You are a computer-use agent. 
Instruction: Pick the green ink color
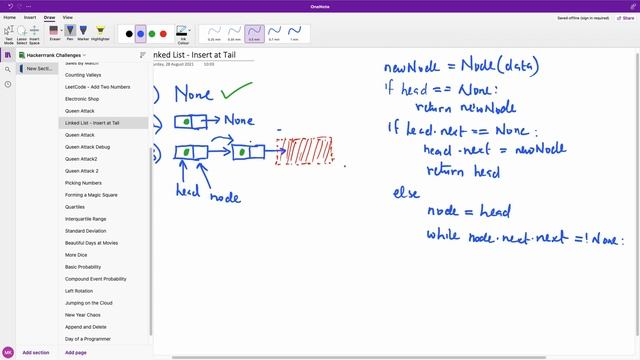(152, 34)
